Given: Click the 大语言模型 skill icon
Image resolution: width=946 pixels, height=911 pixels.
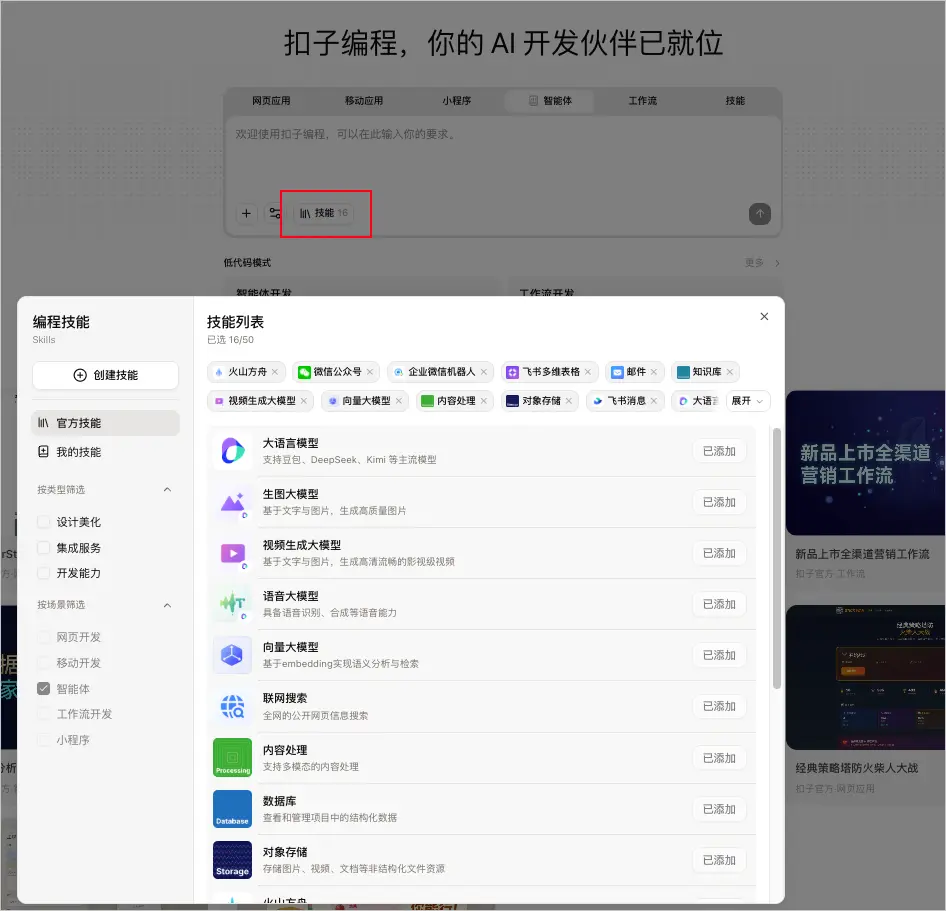Looking at the screenshot, I should point(232,451).
